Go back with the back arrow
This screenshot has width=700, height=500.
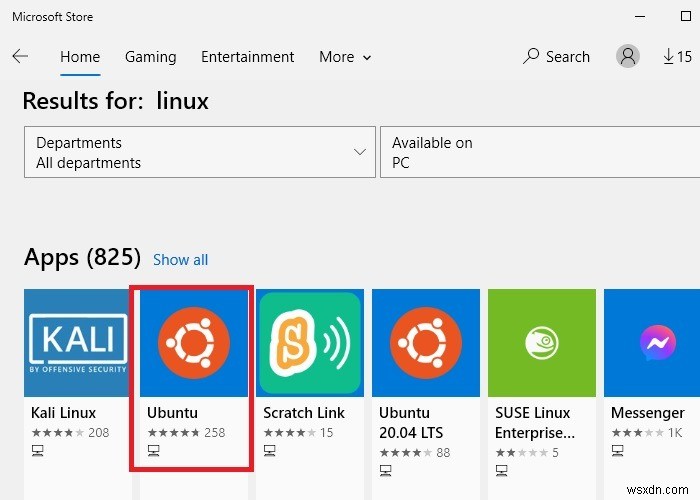(20, 57)
